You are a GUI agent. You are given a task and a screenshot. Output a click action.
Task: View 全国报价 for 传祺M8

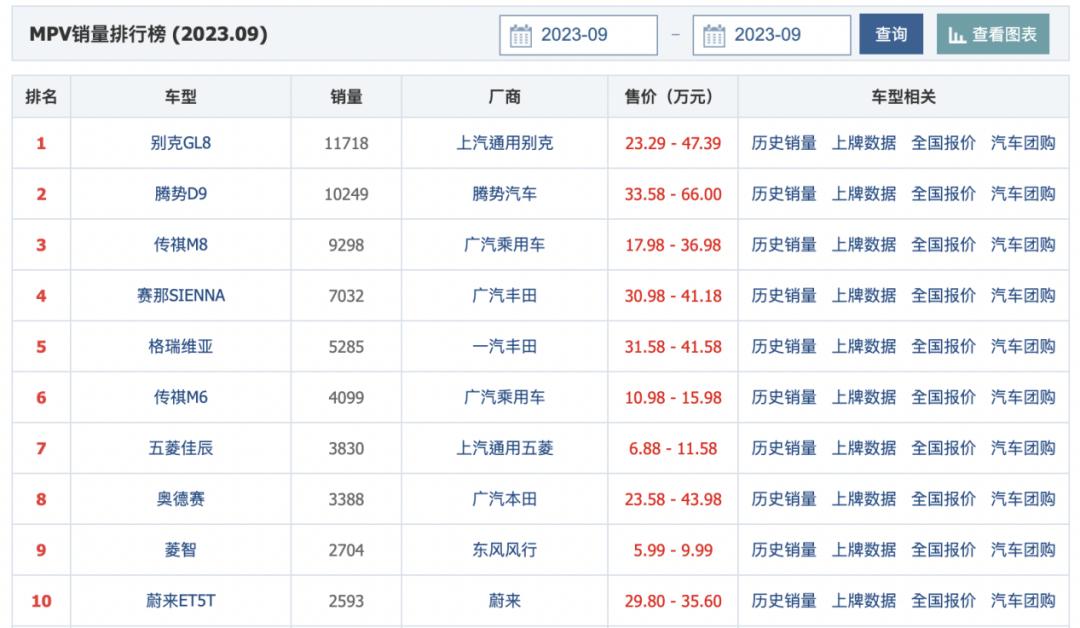click(943, 245)
